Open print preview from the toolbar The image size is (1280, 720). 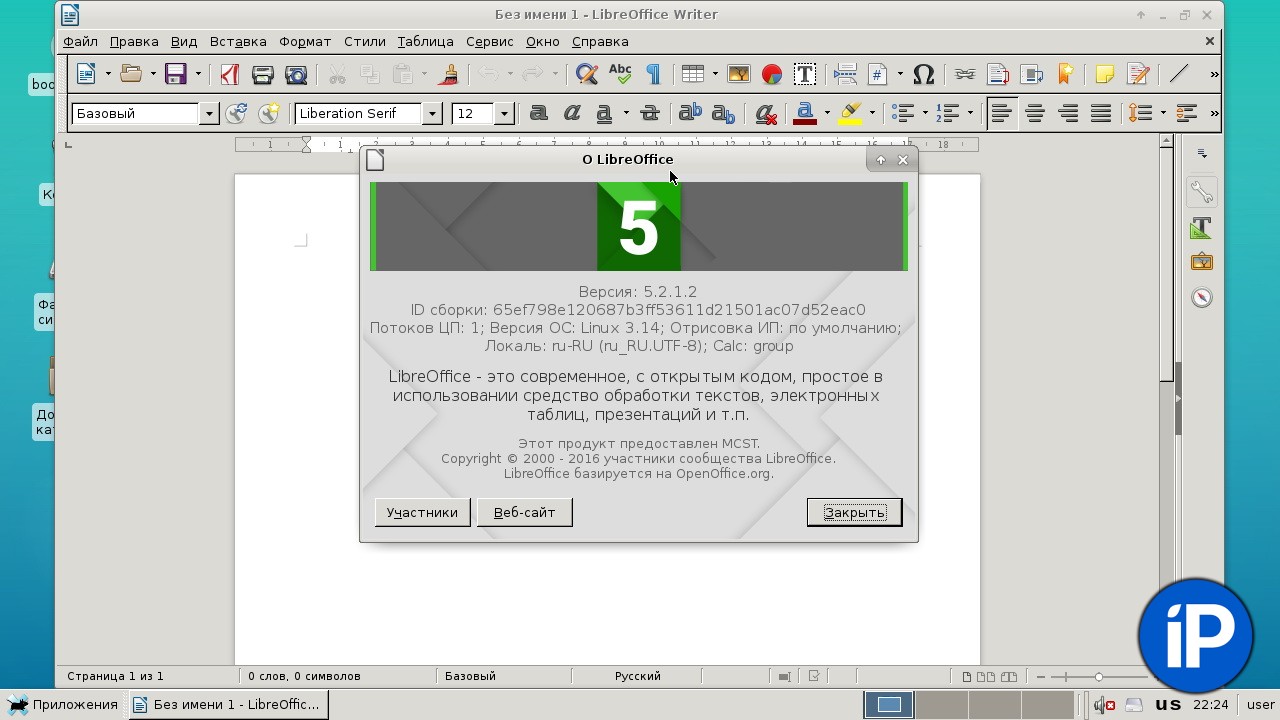(x=295, y=74)
